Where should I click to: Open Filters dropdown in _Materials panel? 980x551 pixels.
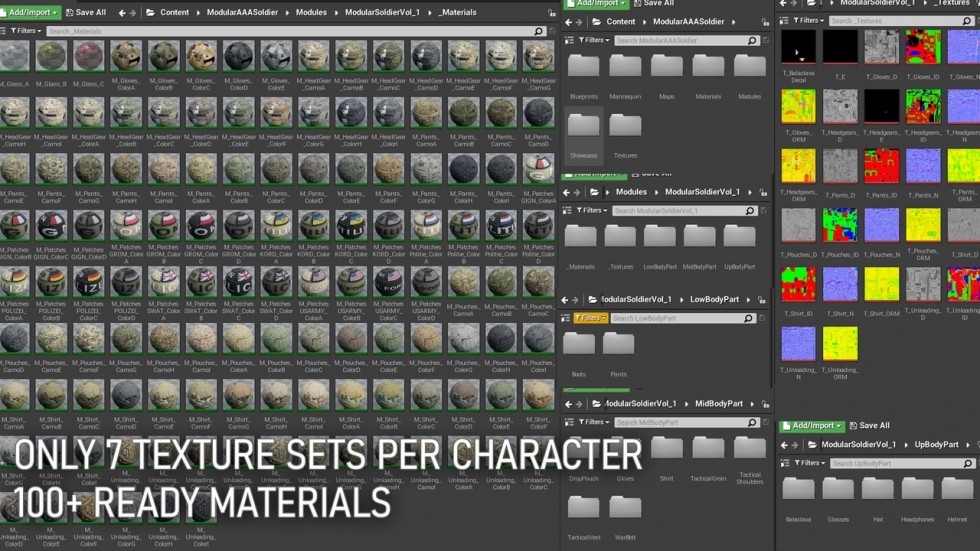click(26, 31)
